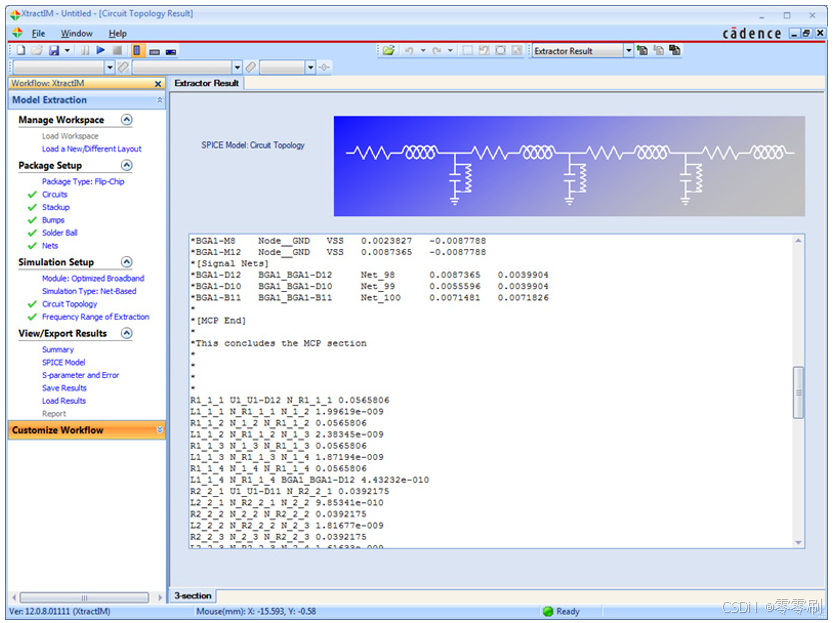Open the Undo history dropdown arrow
The width and height of the screenshot is (834, 623).
pos(423,51)
